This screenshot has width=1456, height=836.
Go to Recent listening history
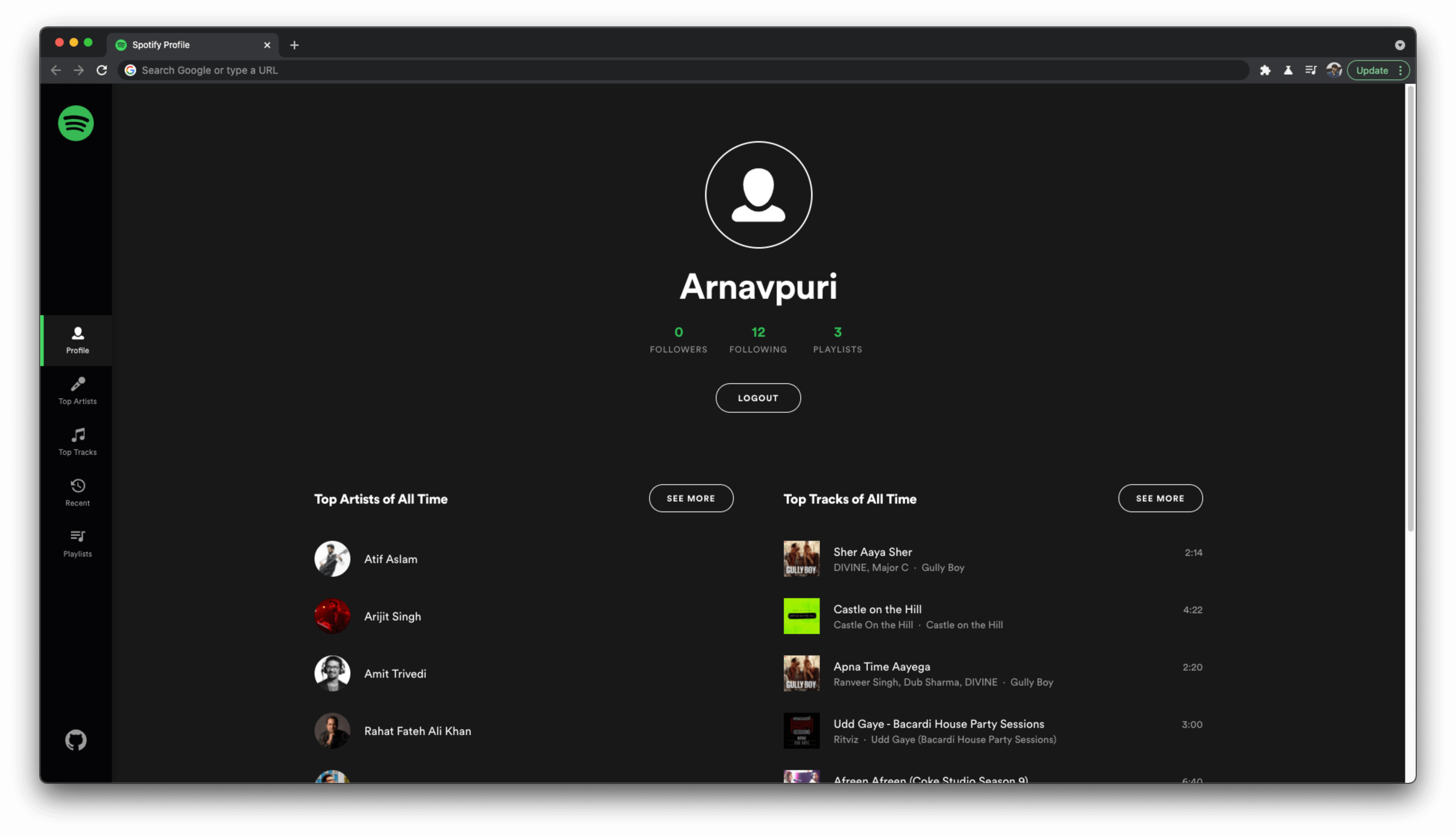tap(77, 493)
